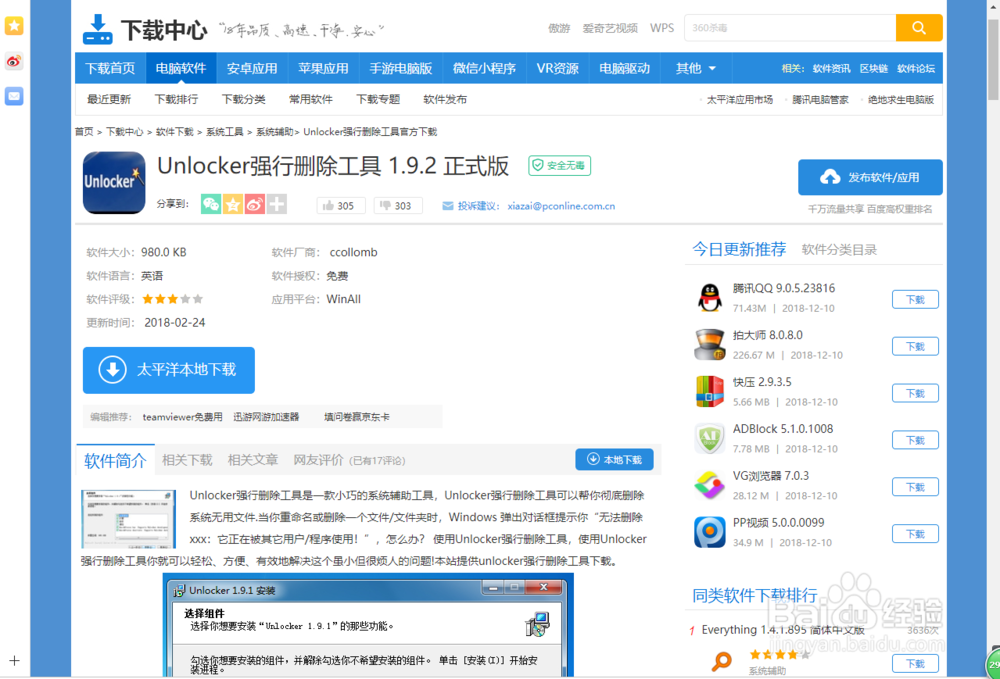This screenshot has width=1000, height=679.
Task: Click the 太平洋本地下载 button
Action: tap(169, 370)
